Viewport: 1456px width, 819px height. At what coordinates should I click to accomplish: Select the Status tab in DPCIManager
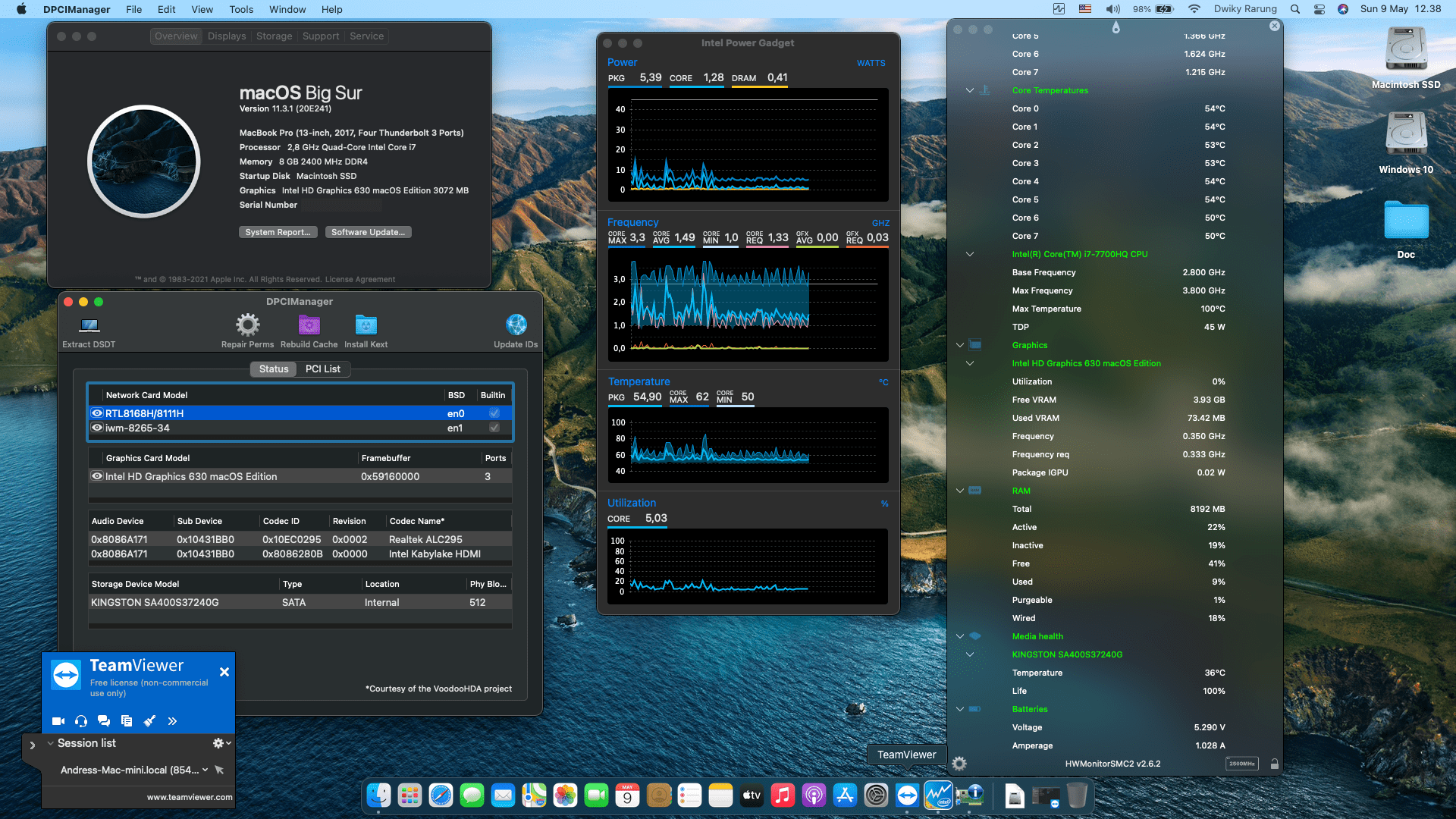(274, 369)
